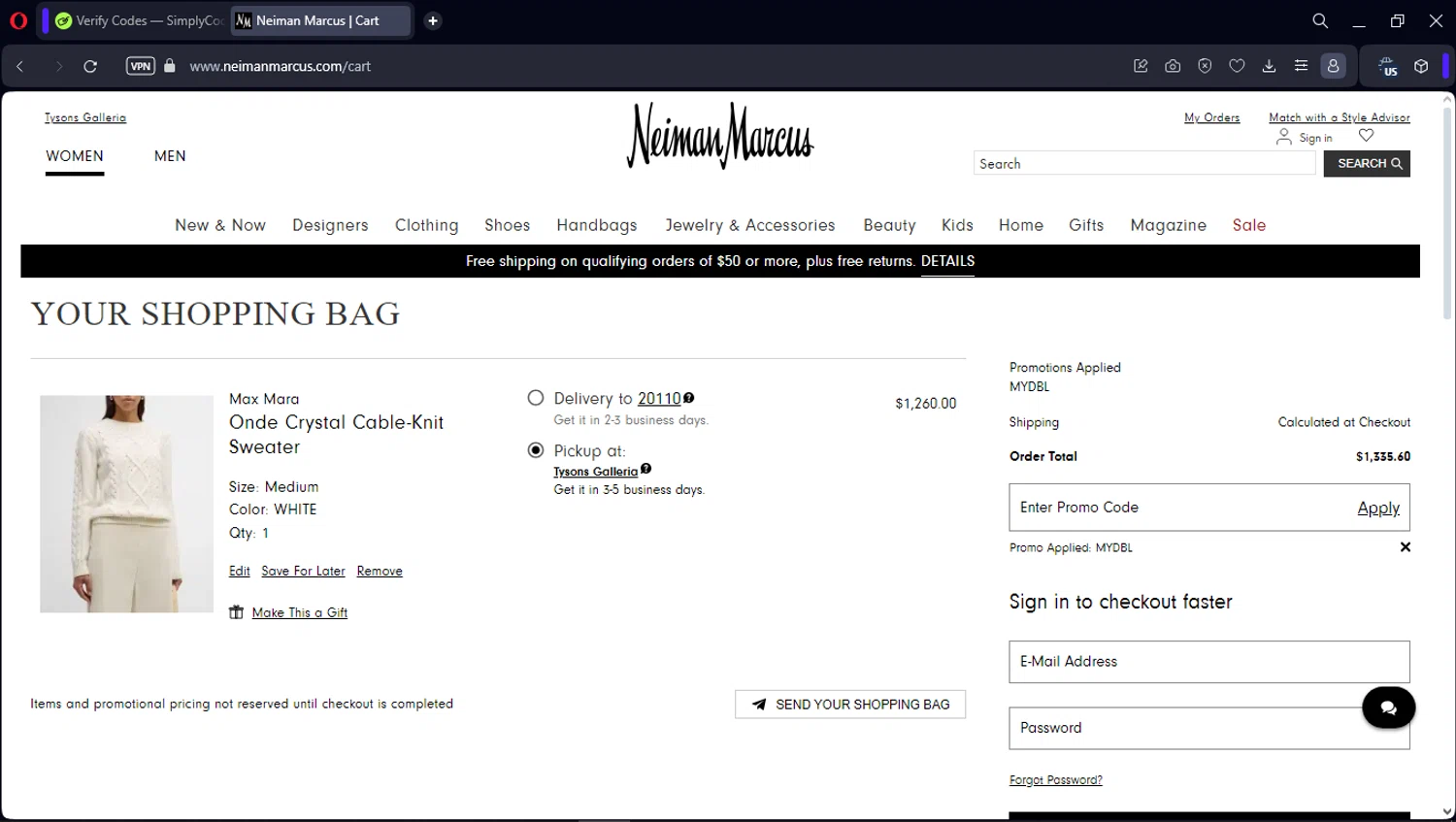Remove applied promo MYDBL with X
The width and height of the screenshot is (1456, 822).
click(x=1405, y=547)
